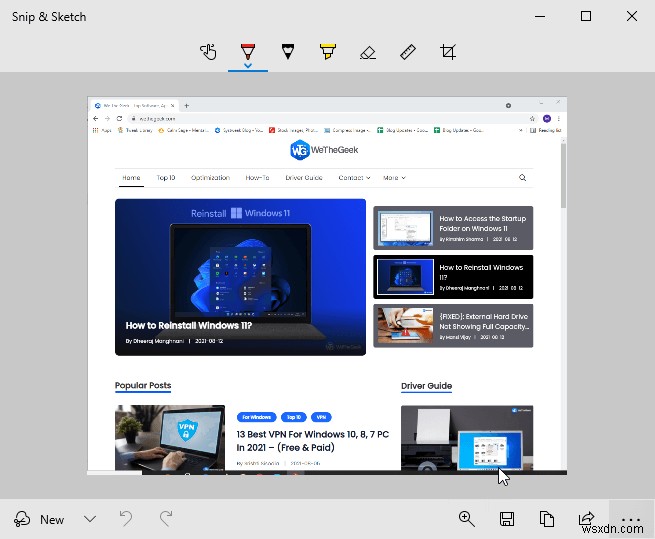Click the Undo arrow
This screenshot has width=655, height=539.
126,519
